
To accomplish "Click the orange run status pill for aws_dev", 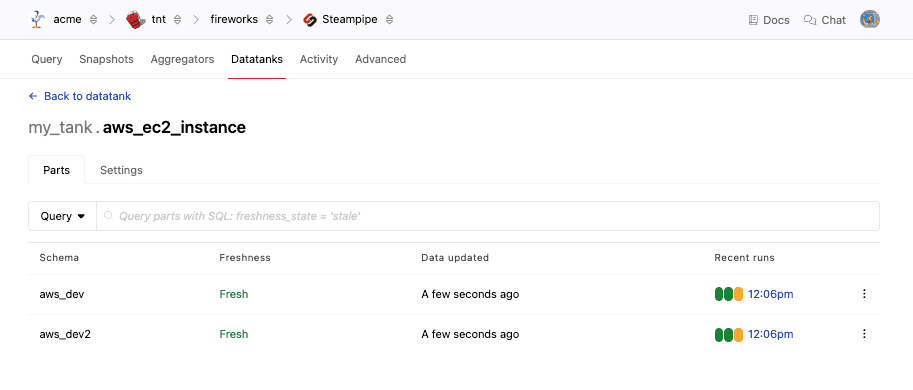I will tap(738, 294).
